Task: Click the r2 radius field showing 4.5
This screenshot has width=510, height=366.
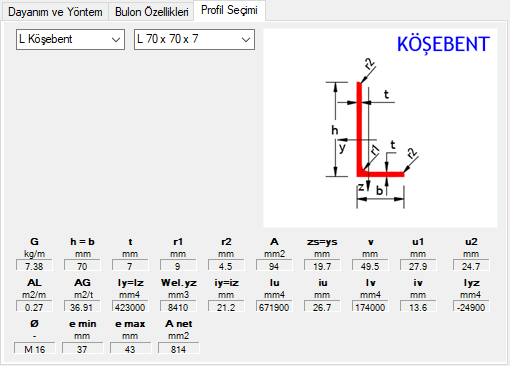Action: coord(226,266)
